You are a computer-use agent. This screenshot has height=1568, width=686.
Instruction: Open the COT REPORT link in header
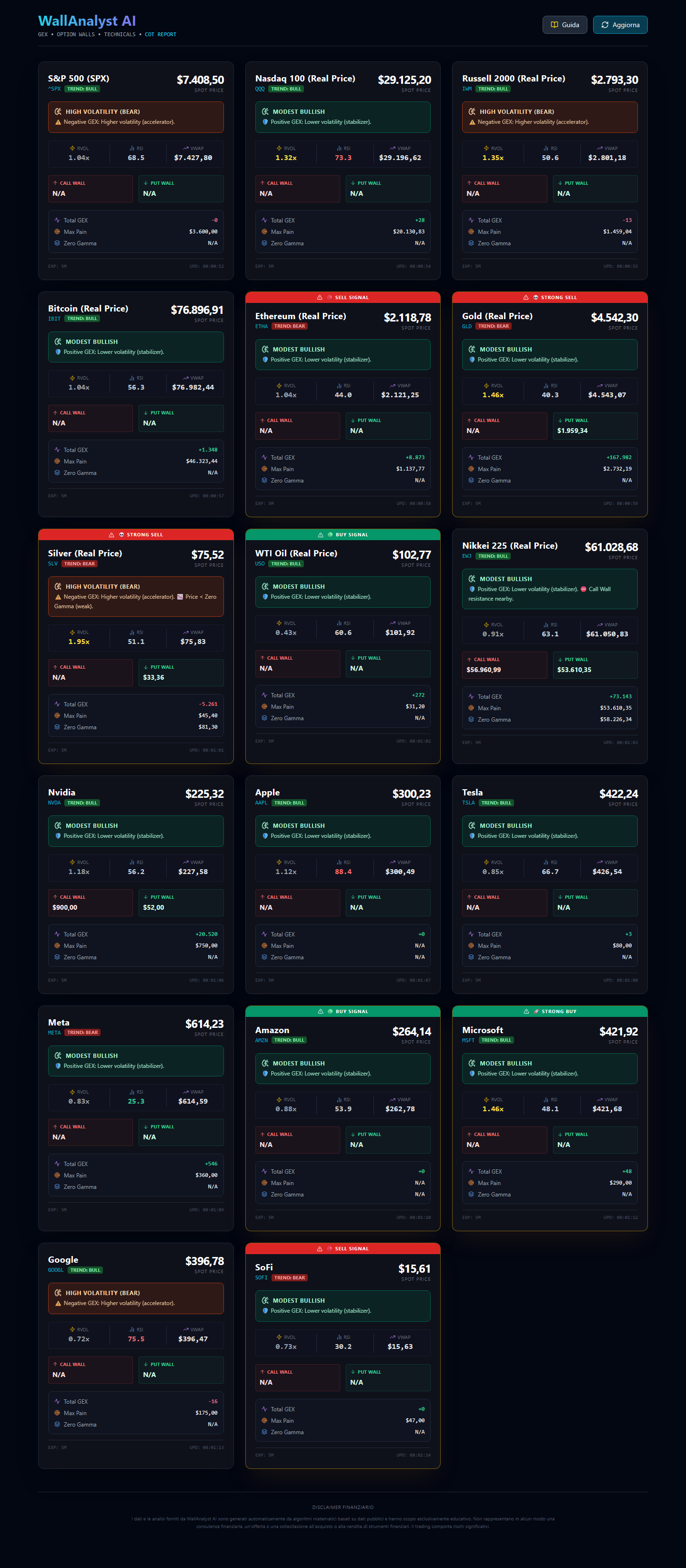(x=161, y=35)
